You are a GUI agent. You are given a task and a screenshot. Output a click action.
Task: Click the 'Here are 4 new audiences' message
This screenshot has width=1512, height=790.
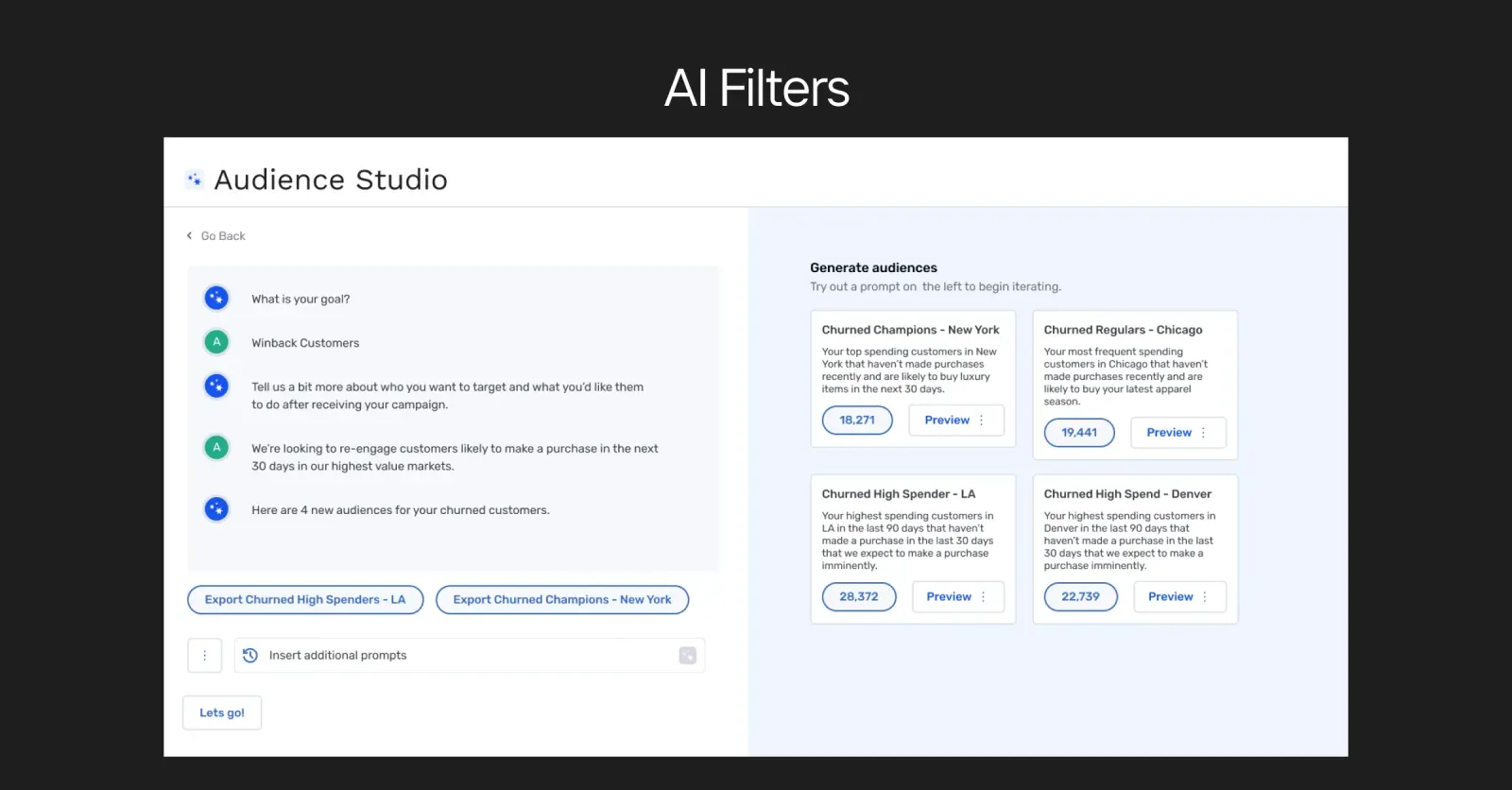(x=401, y=509)
